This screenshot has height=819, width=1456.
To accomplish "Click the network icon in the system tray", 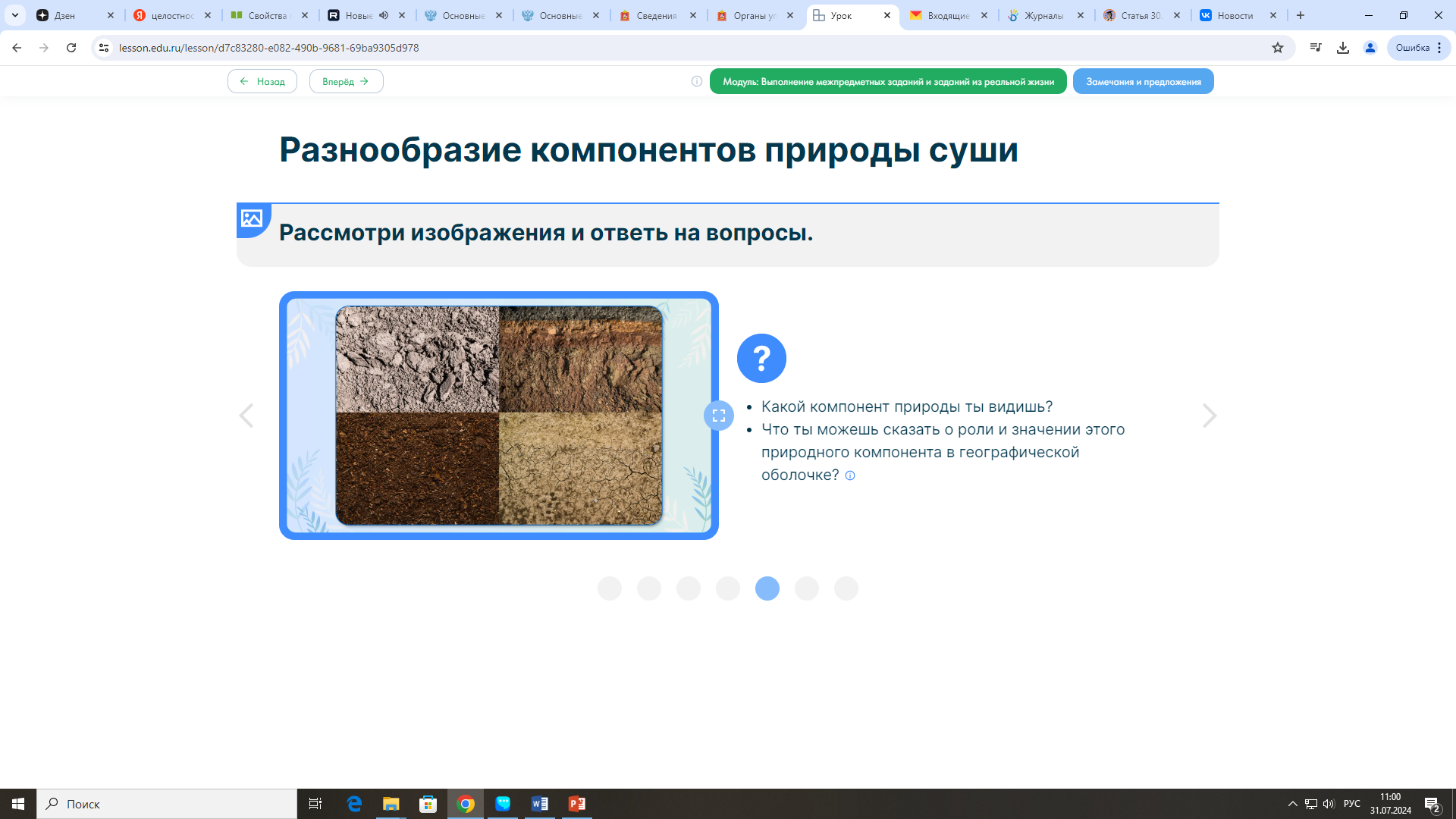I will (x=1310, y=804).
